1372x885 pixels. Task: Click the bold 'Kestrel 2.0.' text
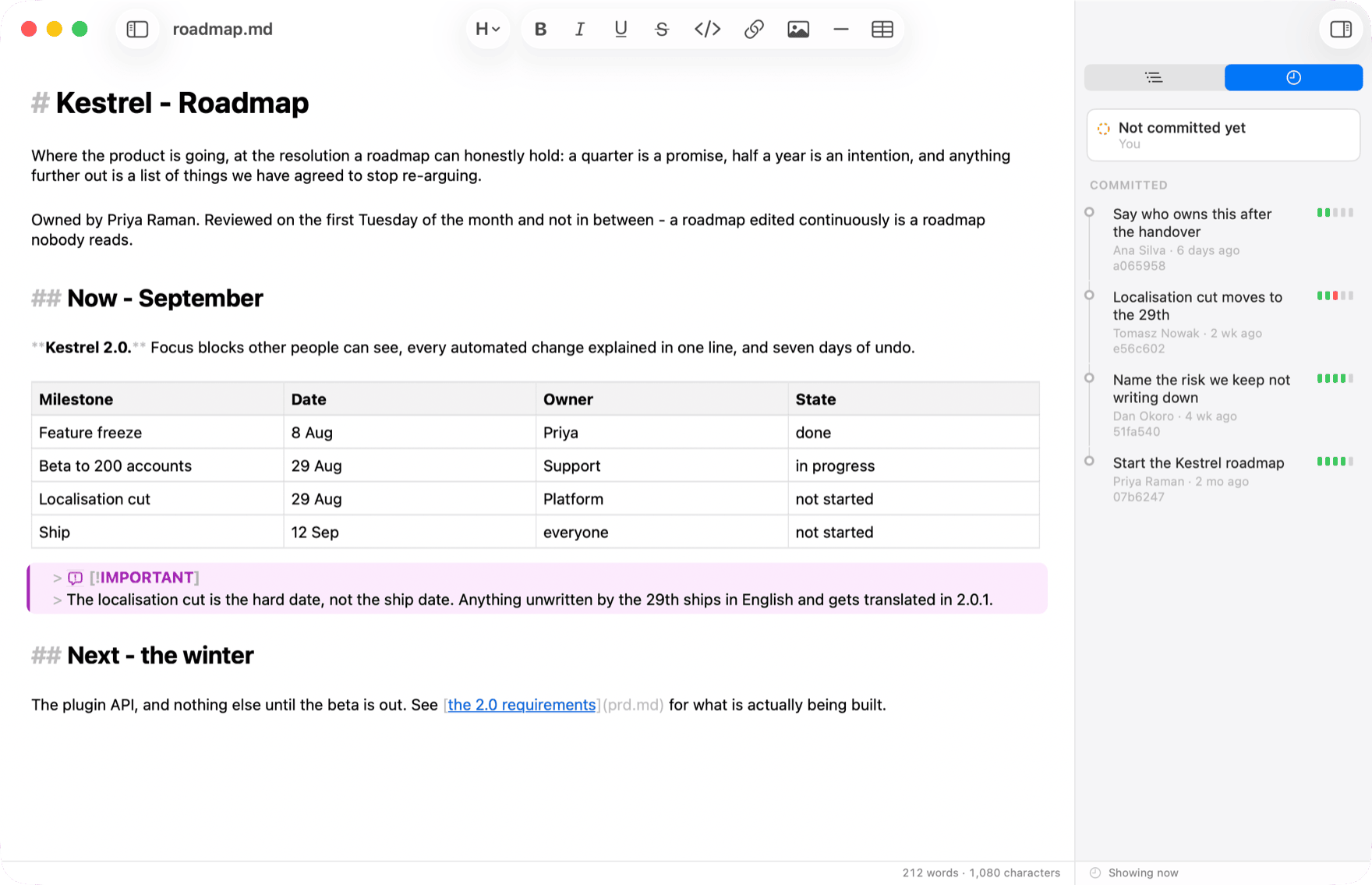click(x=88, y=348)
